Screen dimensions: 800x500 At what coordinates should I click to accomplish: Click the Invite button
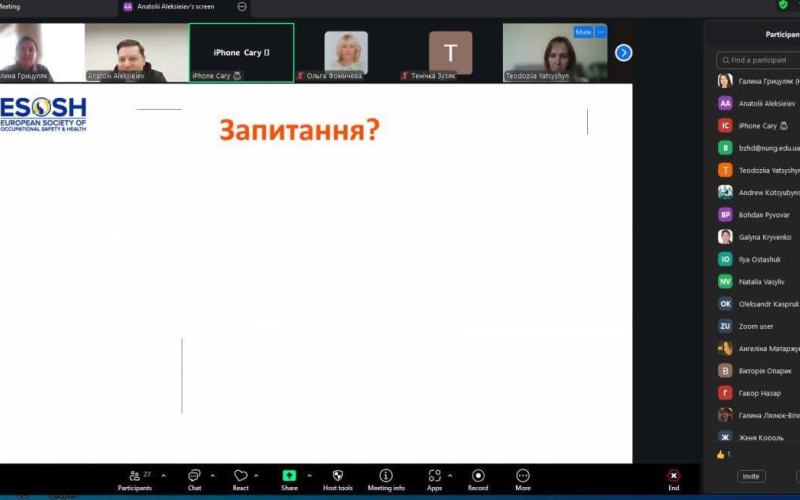[x=750, y=477]
